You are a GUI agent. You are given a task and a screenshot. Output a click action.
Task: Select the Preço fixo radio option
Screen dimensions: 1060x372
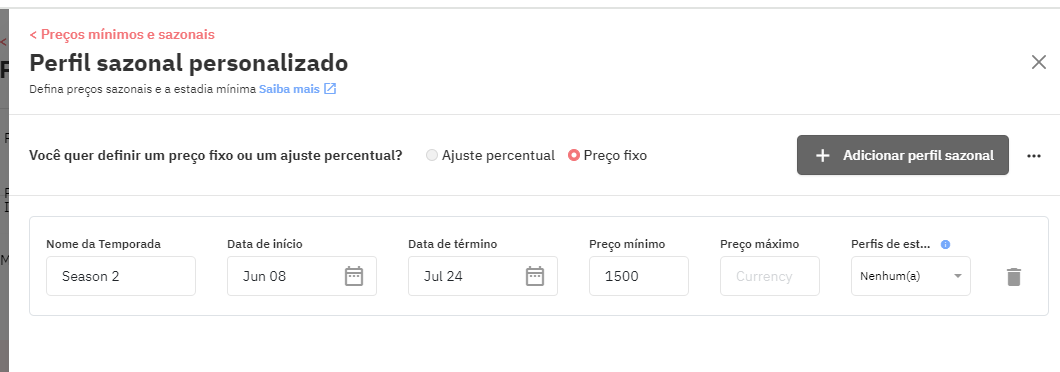(x=574, y=156)
